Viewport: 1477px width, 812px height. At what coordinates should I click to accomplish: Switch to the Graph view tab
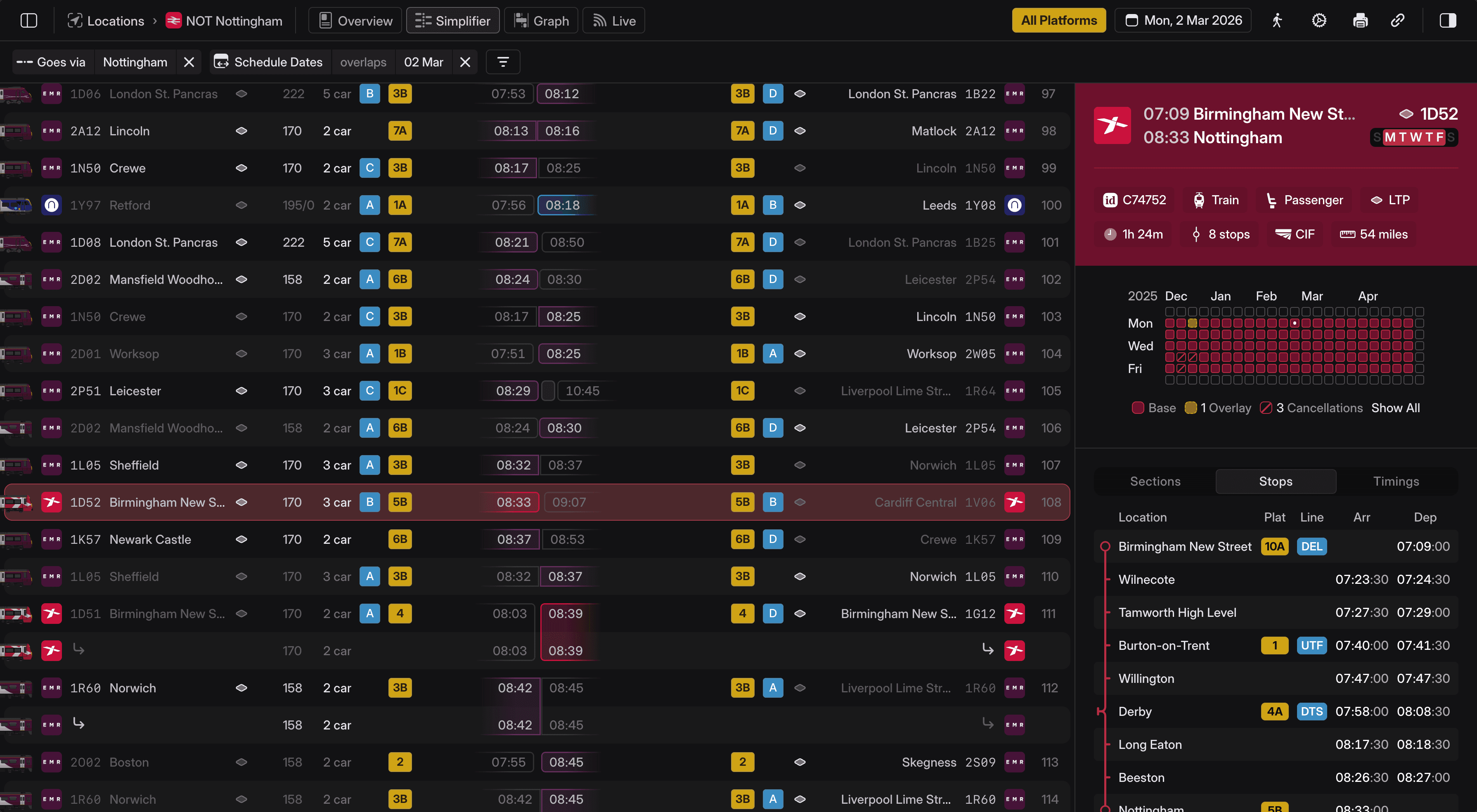[x=541, y=21]
